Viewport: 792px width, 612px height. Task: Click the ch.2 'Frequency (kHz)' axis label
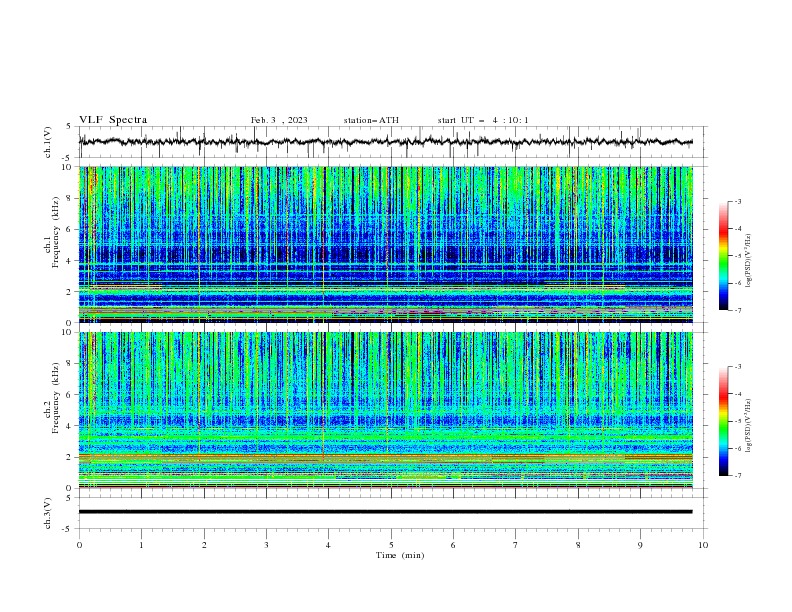(x=55, y=398)
